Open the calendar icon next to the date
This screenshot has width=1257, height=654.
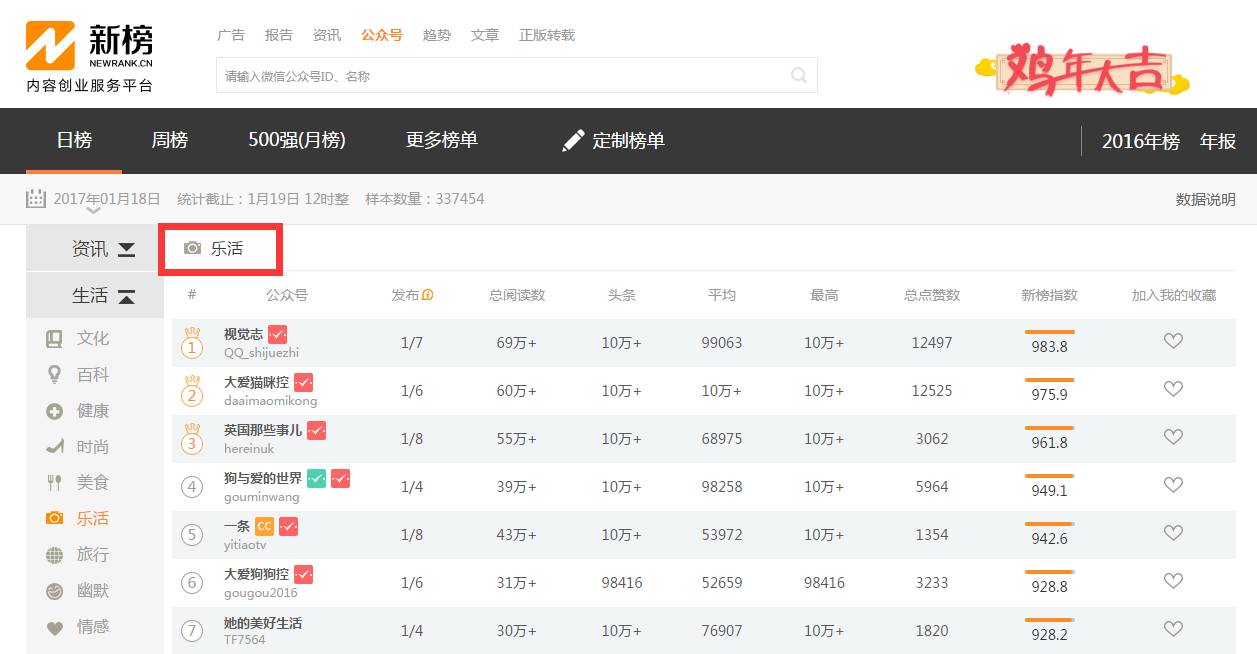pyautogui.click(x=36, y=199)
